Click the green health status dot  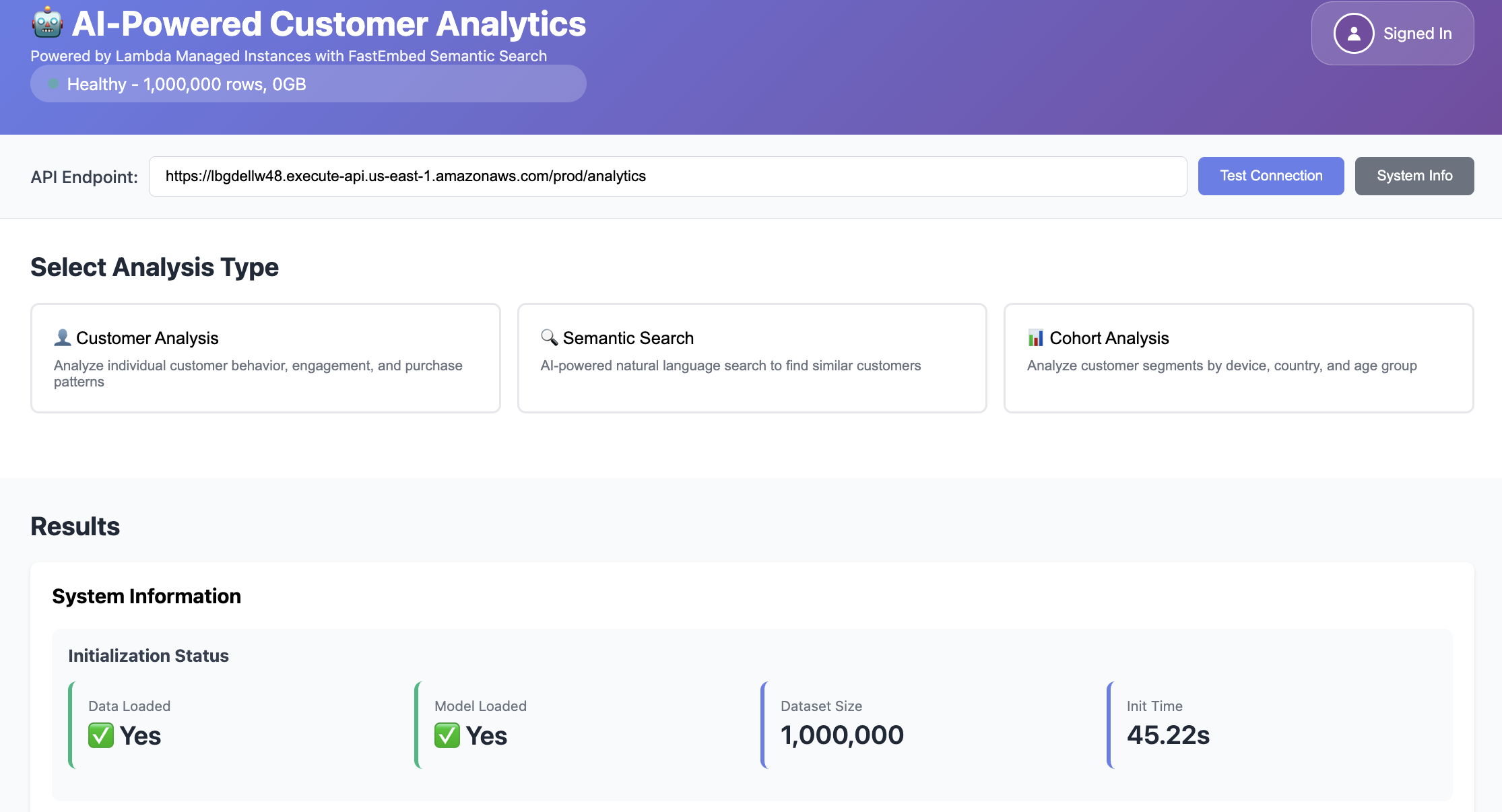[53, 84]
